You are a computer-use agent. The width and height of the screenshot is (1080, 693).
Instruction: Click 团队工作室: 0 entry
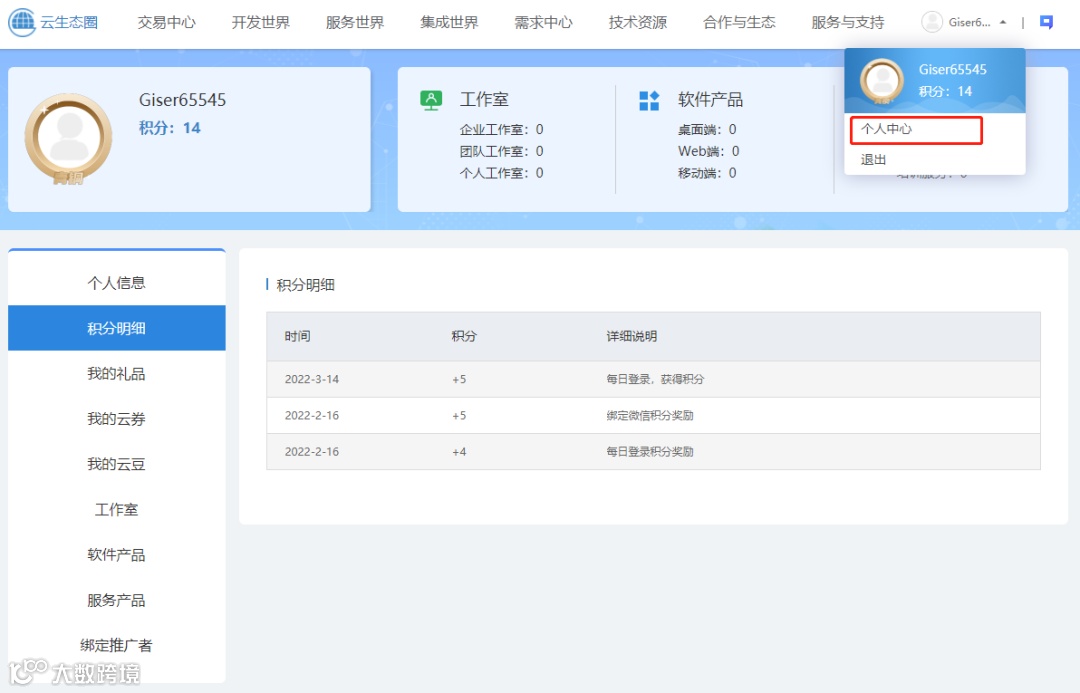pyautogui.click(x=501, y=151)
